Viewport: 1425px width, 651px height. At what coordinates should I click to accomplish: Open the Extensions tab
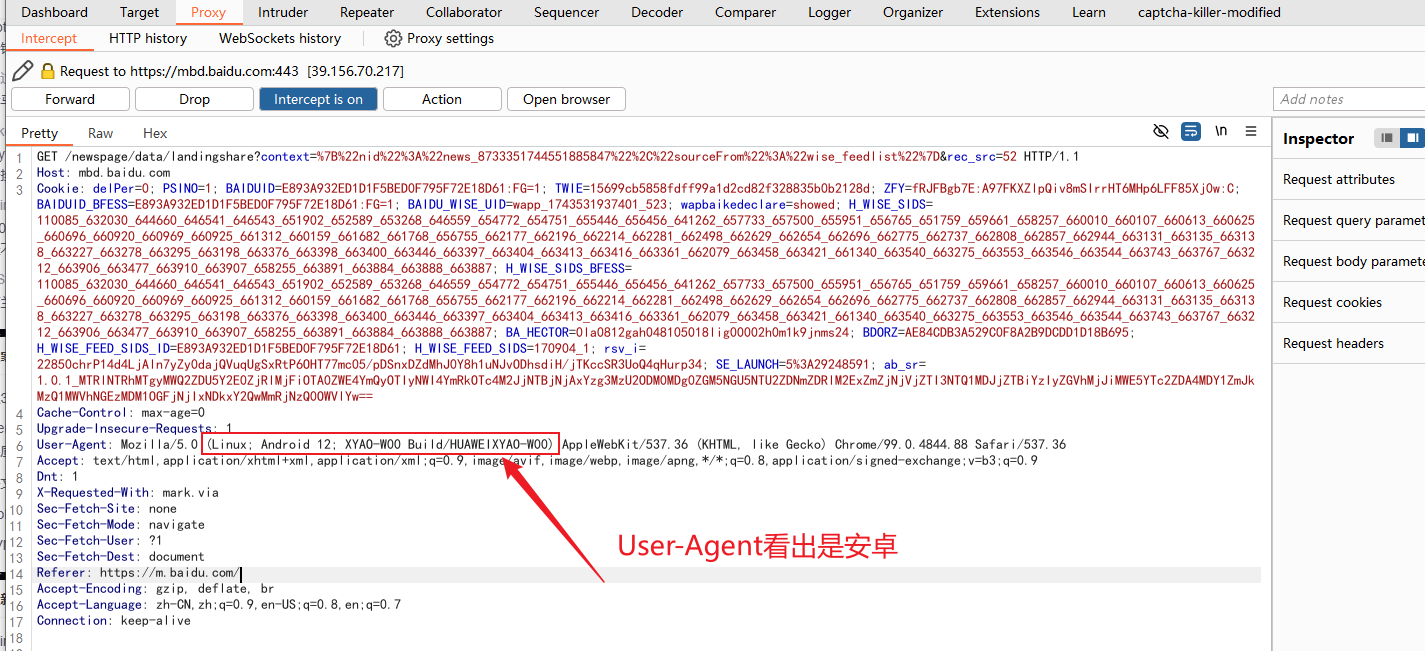(x=1007, y=12)
